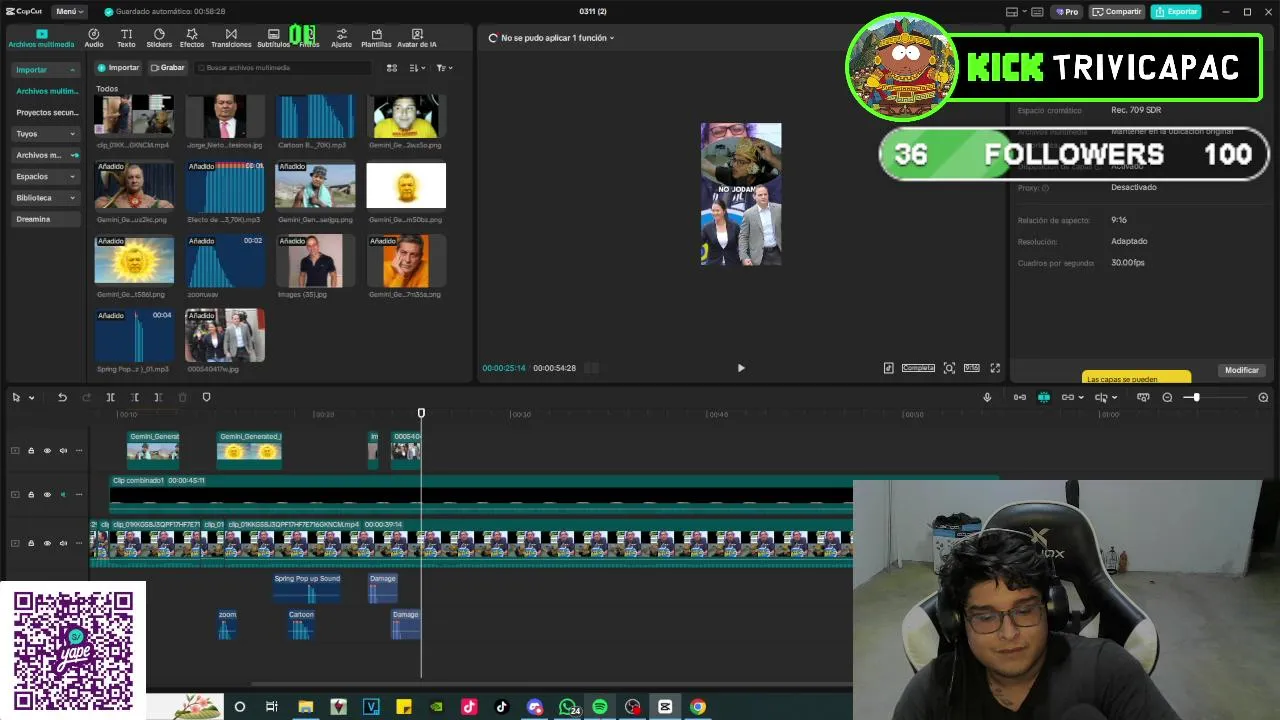Click the microphone voice-over record icon
Screen dimensions: 1280x720
tap(987, 397)
